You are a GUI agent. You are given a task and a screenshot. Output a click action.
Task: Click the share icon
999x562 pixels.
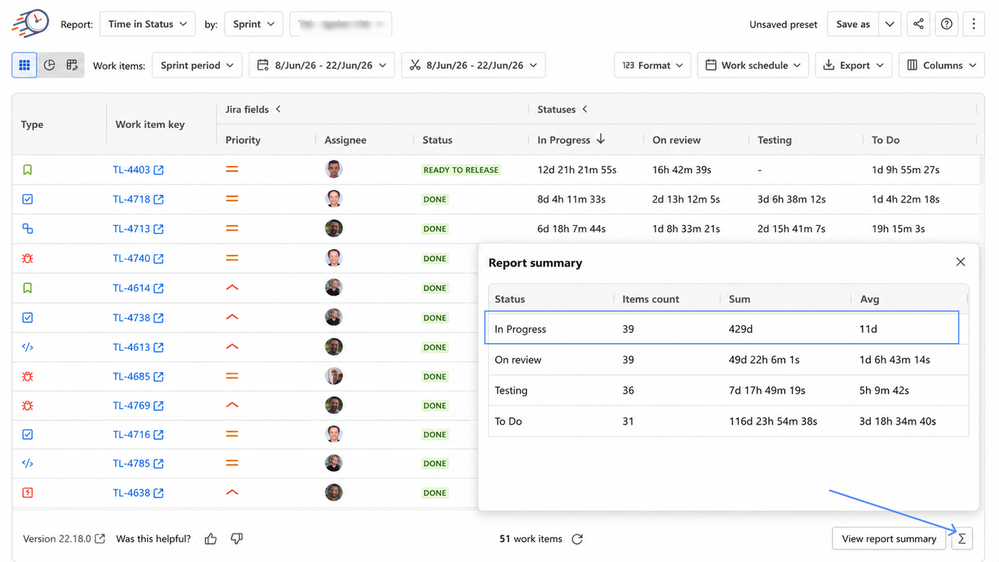coord(918,24)
